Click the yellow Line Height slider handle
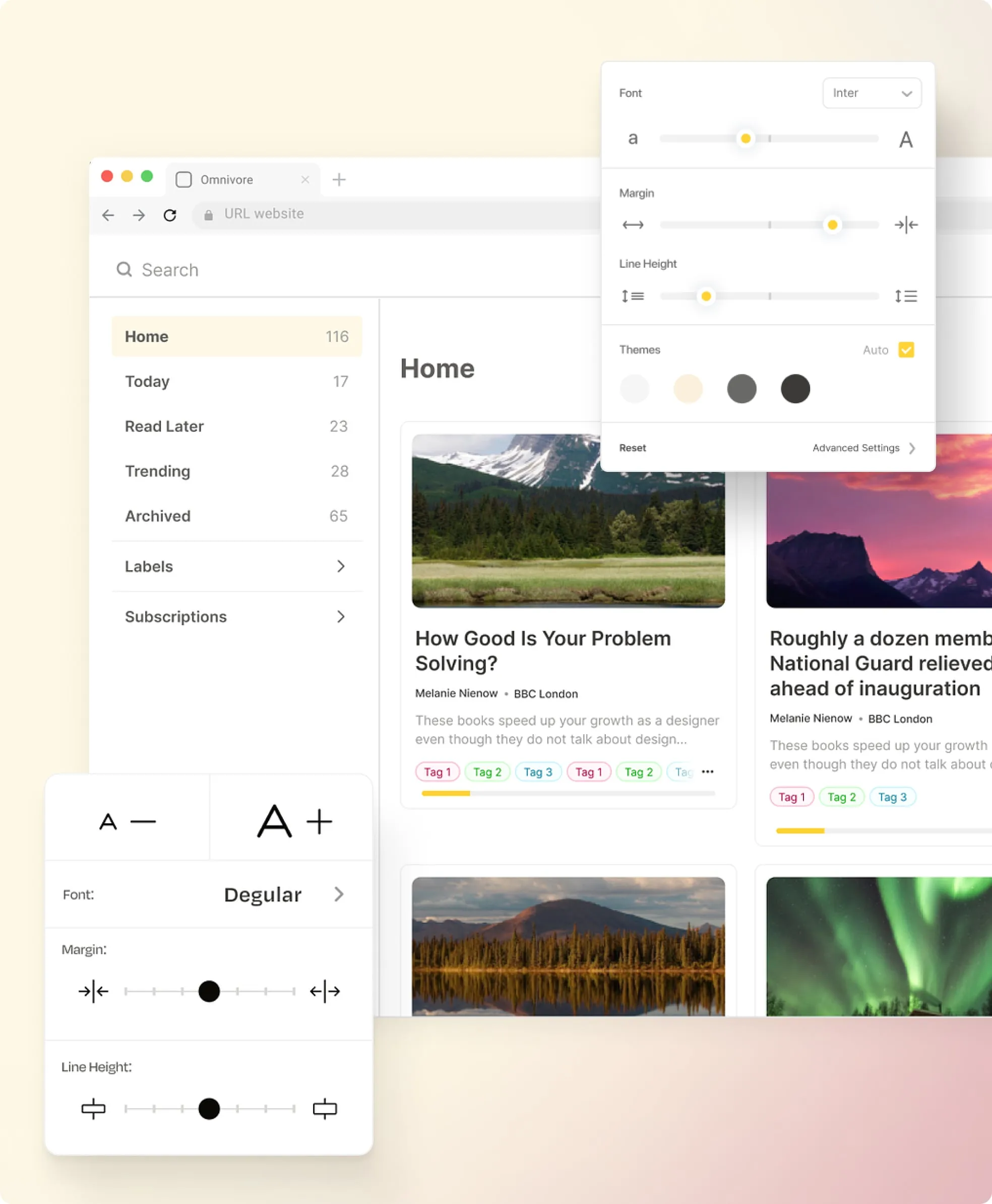Image resolution: width=992 pixels, height=1204 pixels. [x=706, y=296]
